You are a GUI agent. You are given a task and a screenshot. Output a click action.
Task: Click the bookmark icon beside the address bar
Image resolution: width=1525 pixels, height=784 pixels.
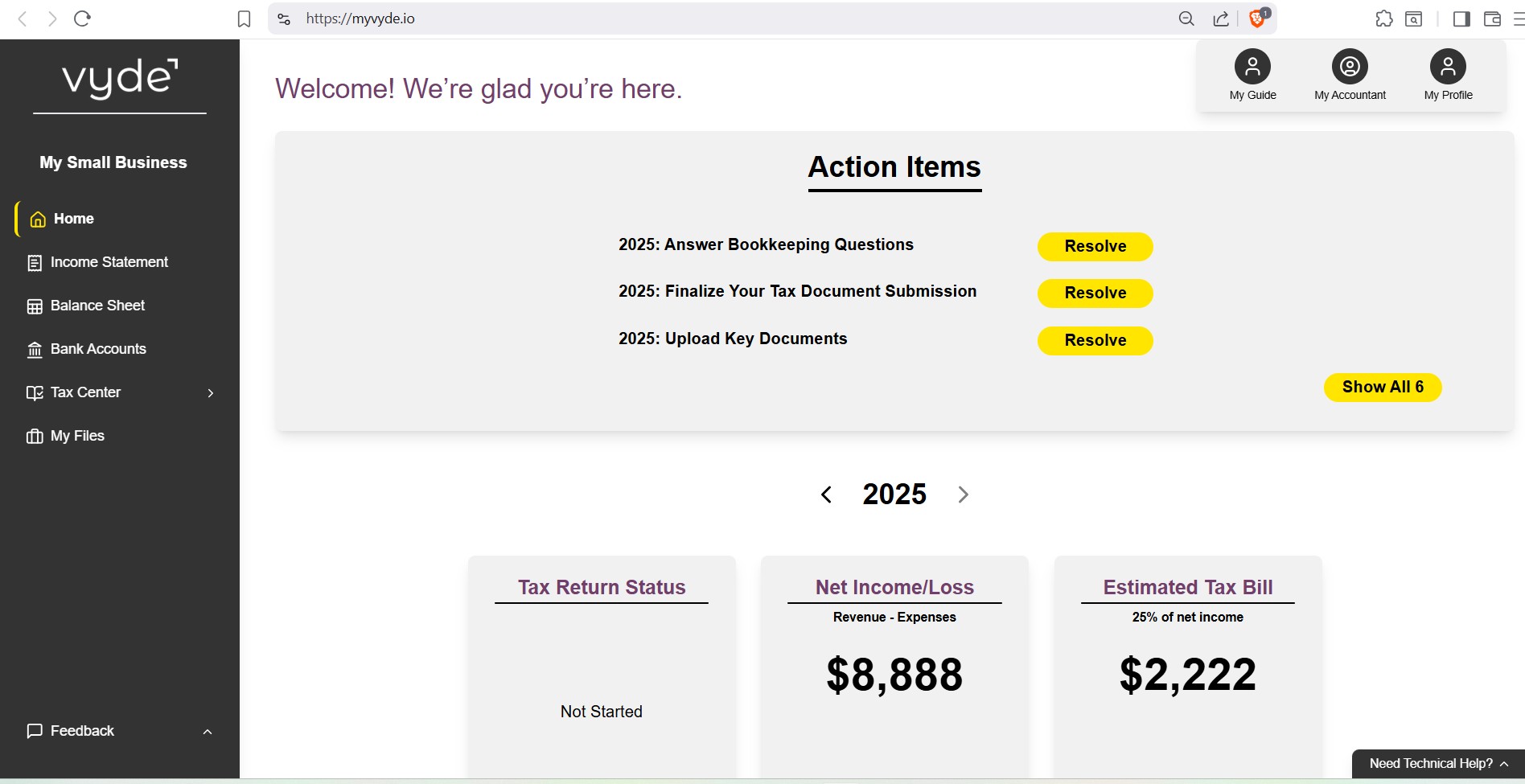pyautogui.click(x=245, y=18)
